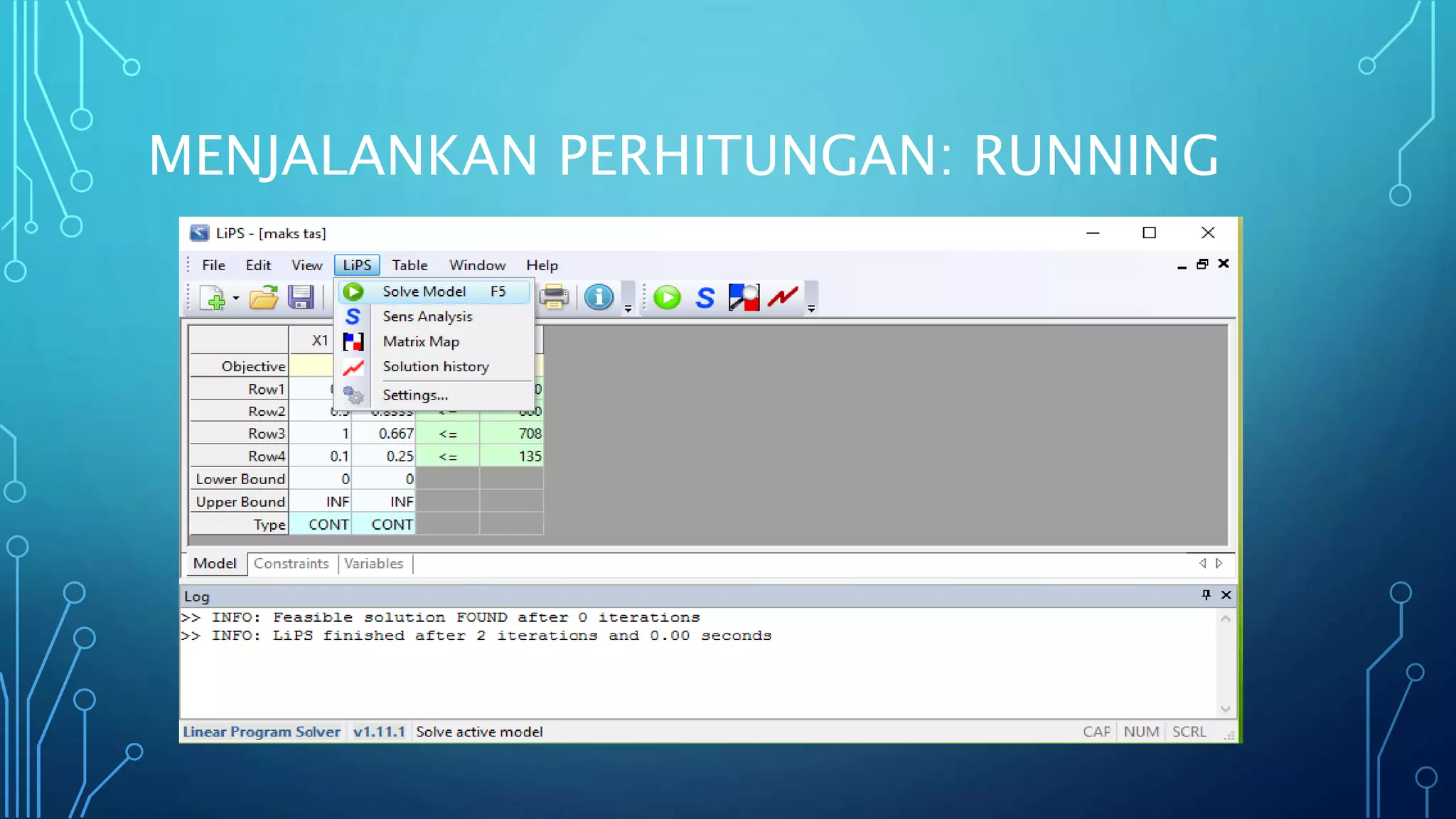1456x819 pixels.
Task: Click the LiPS app icon in title bar
Action: pyautogui.click(x=200, y=233)
